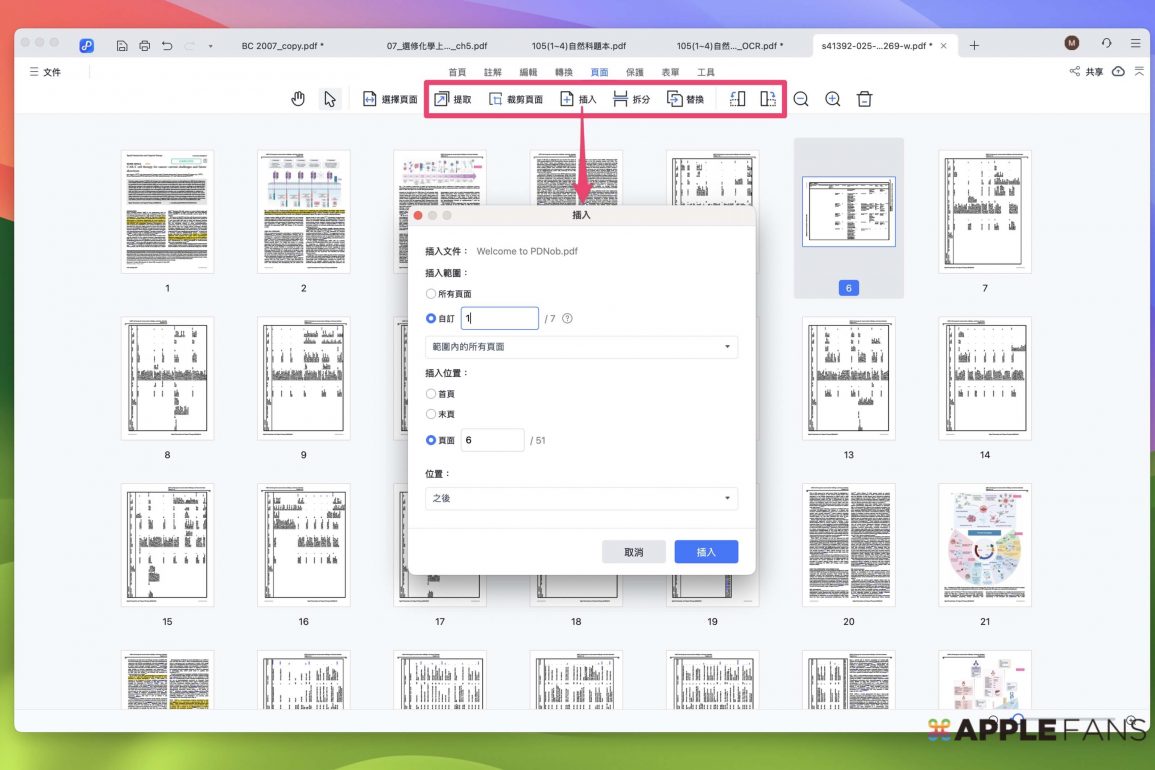Zoom out thumbnails with minus magnifier
1155x770 pixels.
[801, 99]
